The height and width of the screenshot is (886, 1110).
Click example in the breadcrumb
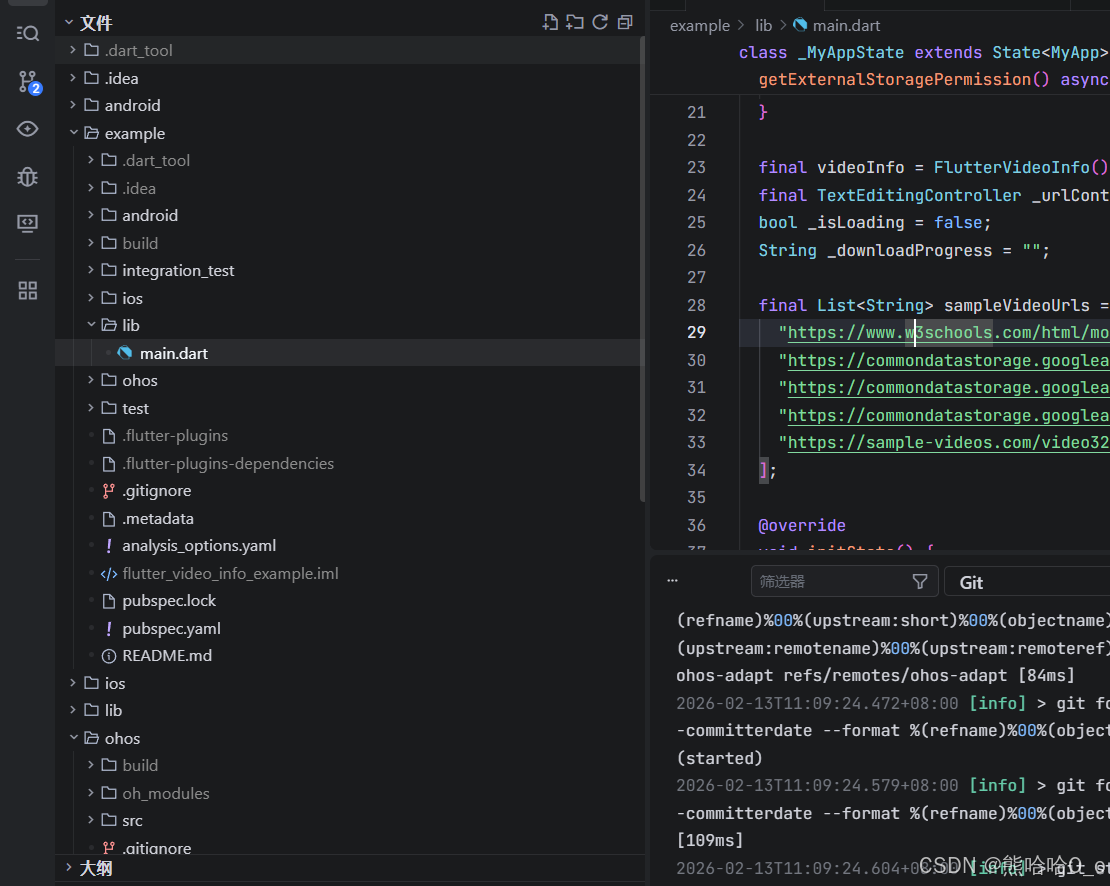click(x=699, y=25)
